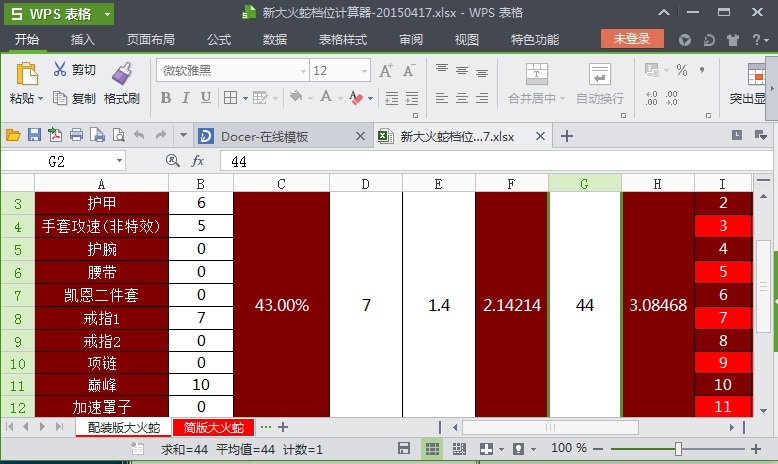Switch to normal view in status bar
Viewport: 778px width, 464px height.
432,449
